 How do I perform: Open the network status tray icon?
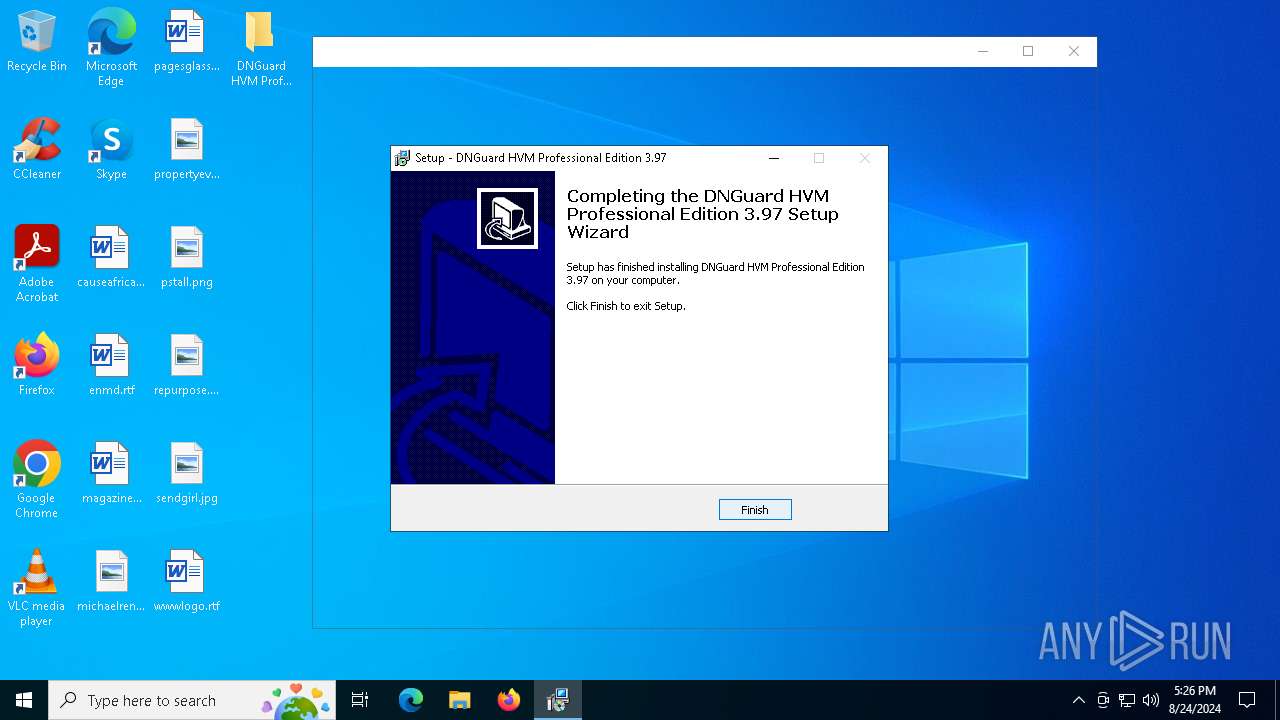click(1127, 700)
